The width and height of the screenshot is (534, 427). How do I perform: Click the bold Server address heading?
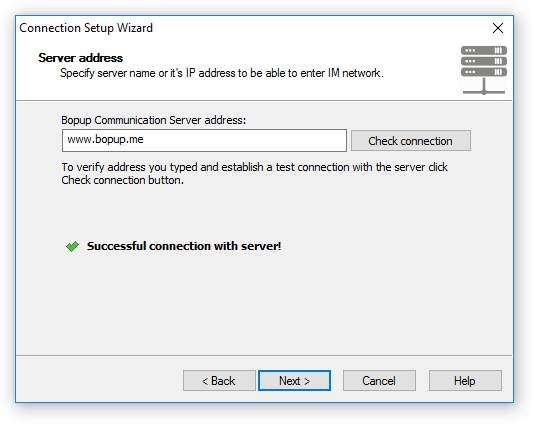coord(80,58)
